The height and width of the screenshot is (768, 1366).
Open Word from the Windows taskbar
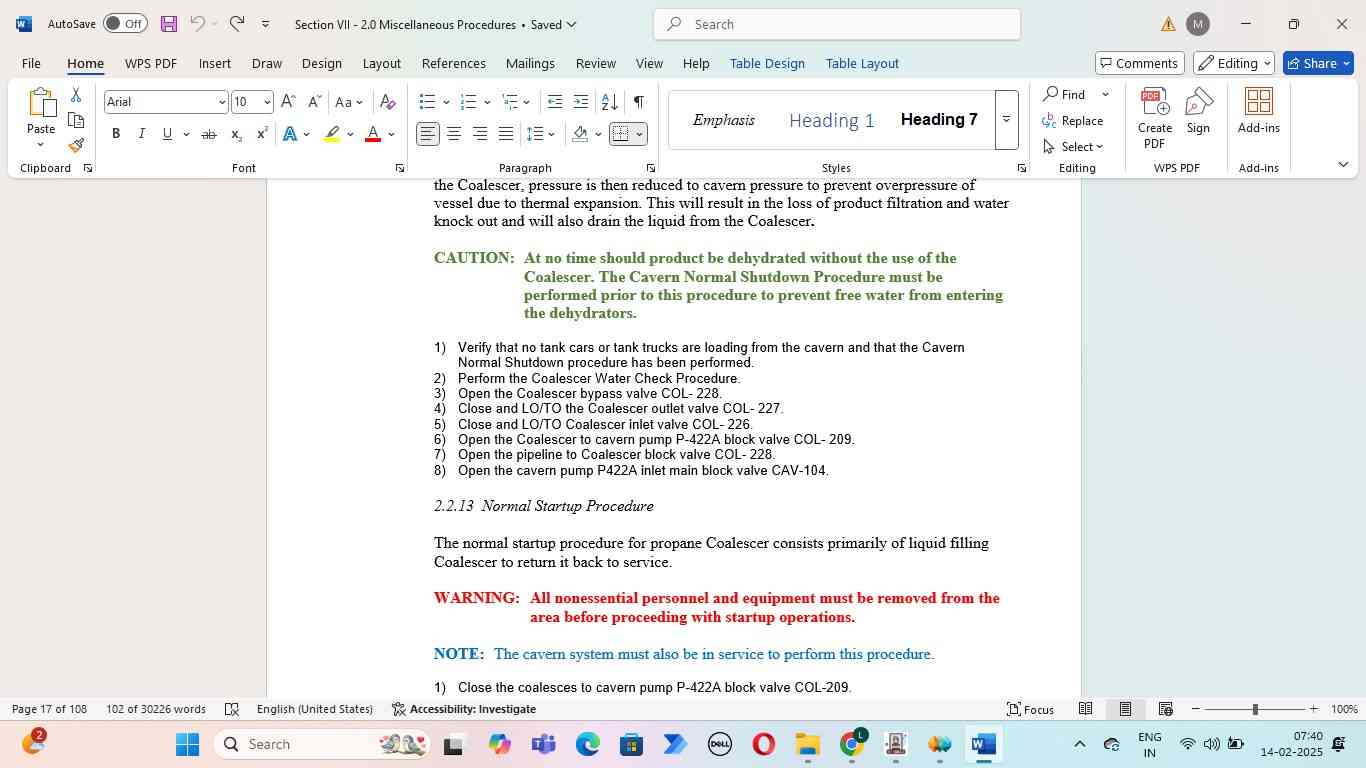984,744
